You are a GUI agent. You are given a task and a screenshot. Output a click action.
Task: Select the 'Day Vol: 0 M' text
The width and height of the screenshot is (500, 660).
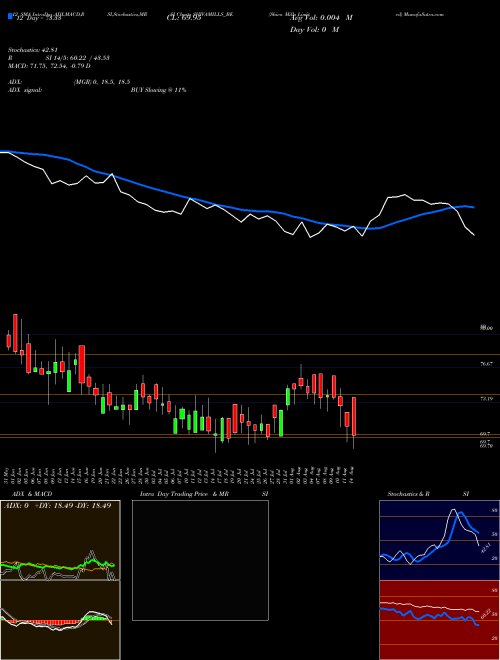314,29
